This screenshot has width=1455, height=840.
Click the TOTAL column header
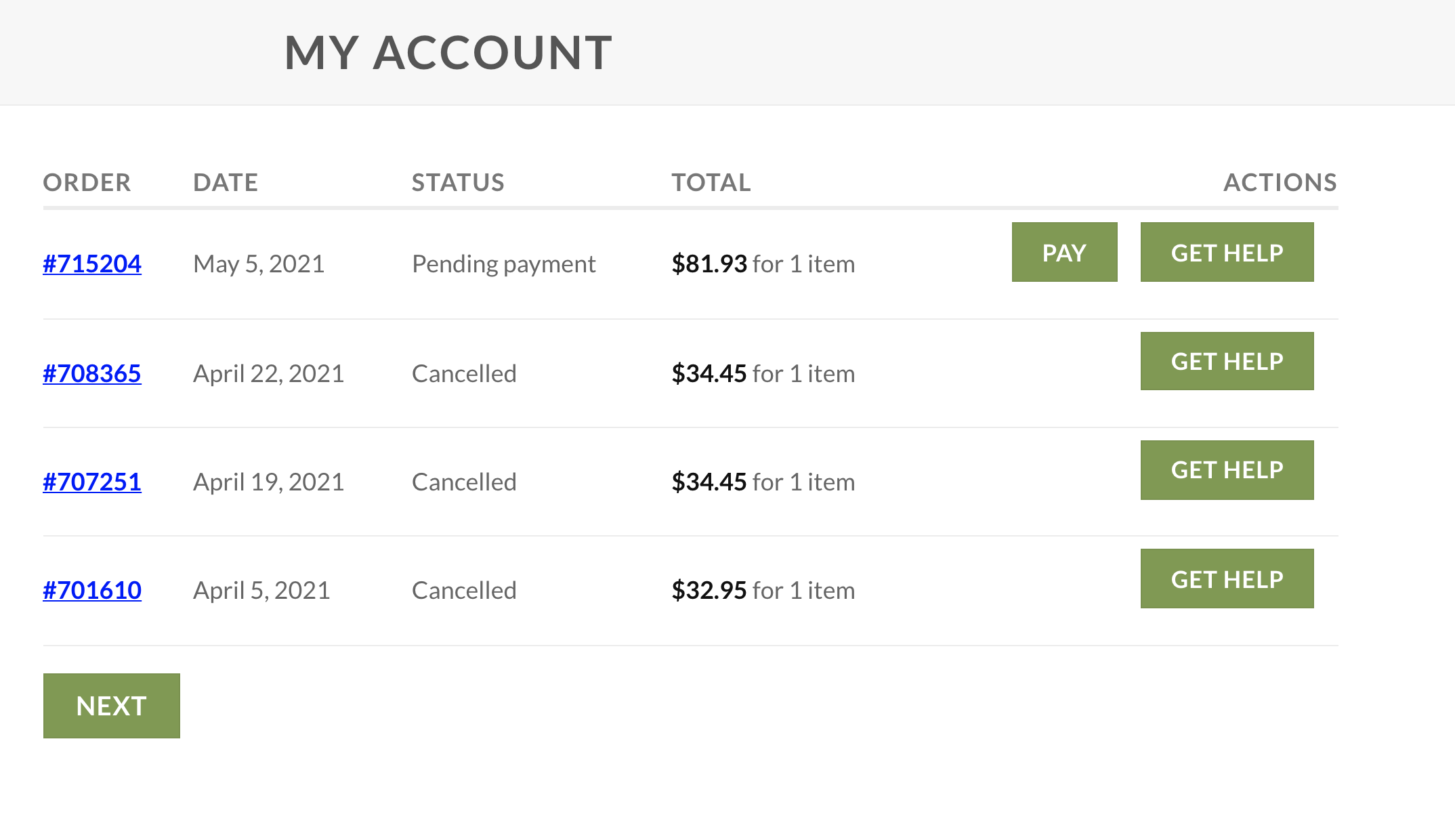(x=711, y=182)
